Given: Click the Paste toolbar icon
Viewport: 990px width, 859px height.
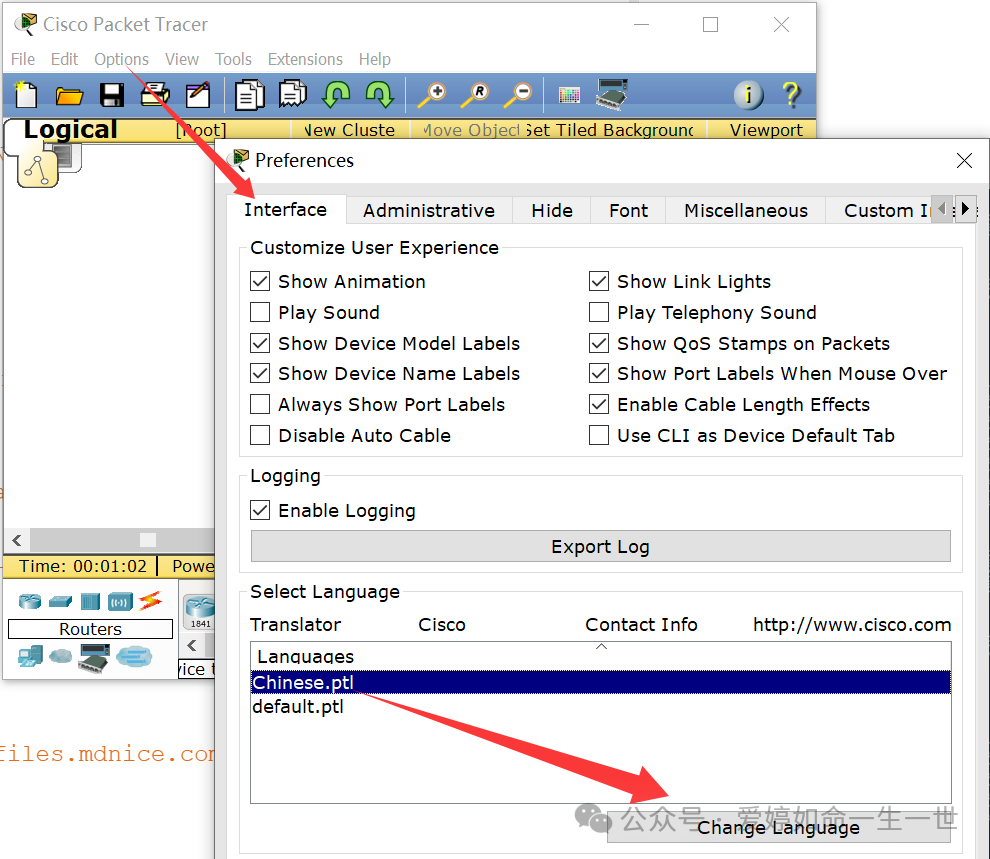Looking at the screenshot, I should 293,95.
